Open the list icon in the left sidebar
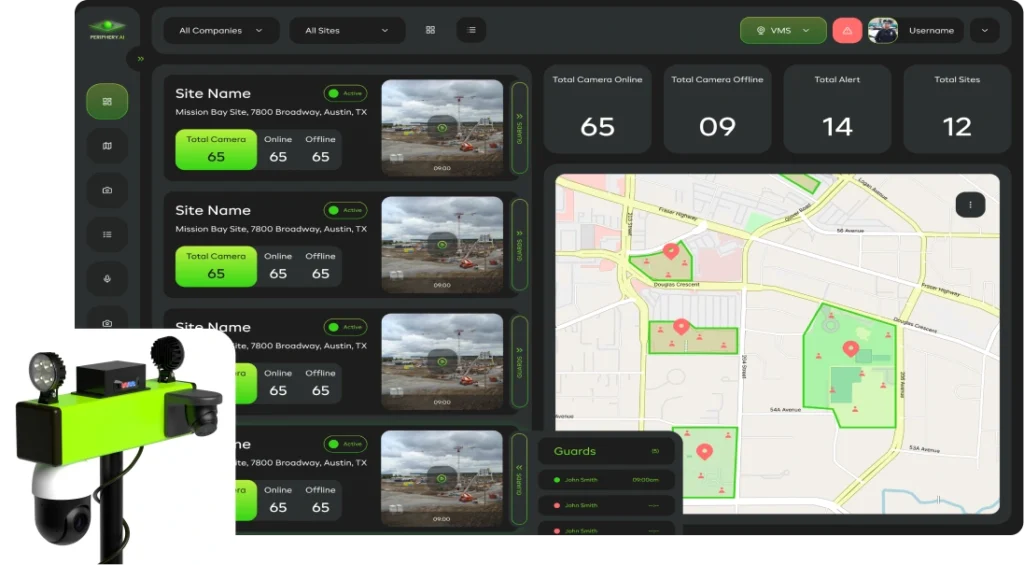This screenshot has width=1024, height=565. coord(107,235)
